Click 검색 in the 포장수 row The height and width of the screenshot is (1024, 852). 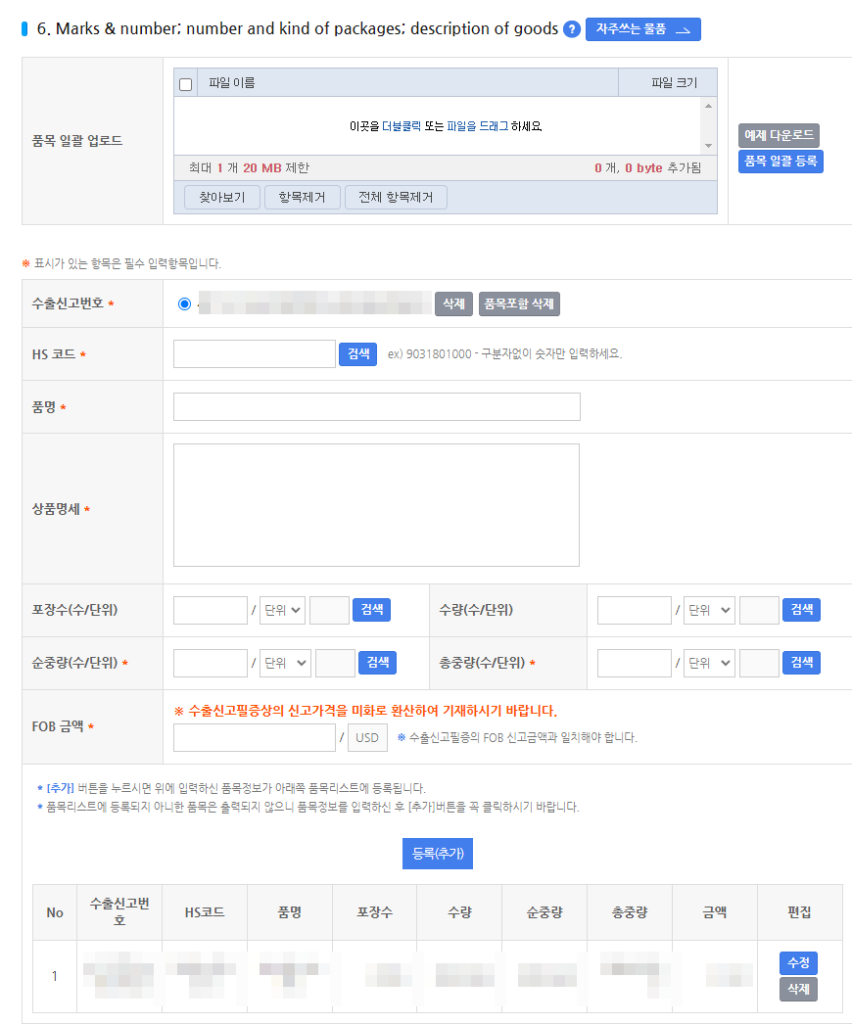pos(371,610)
